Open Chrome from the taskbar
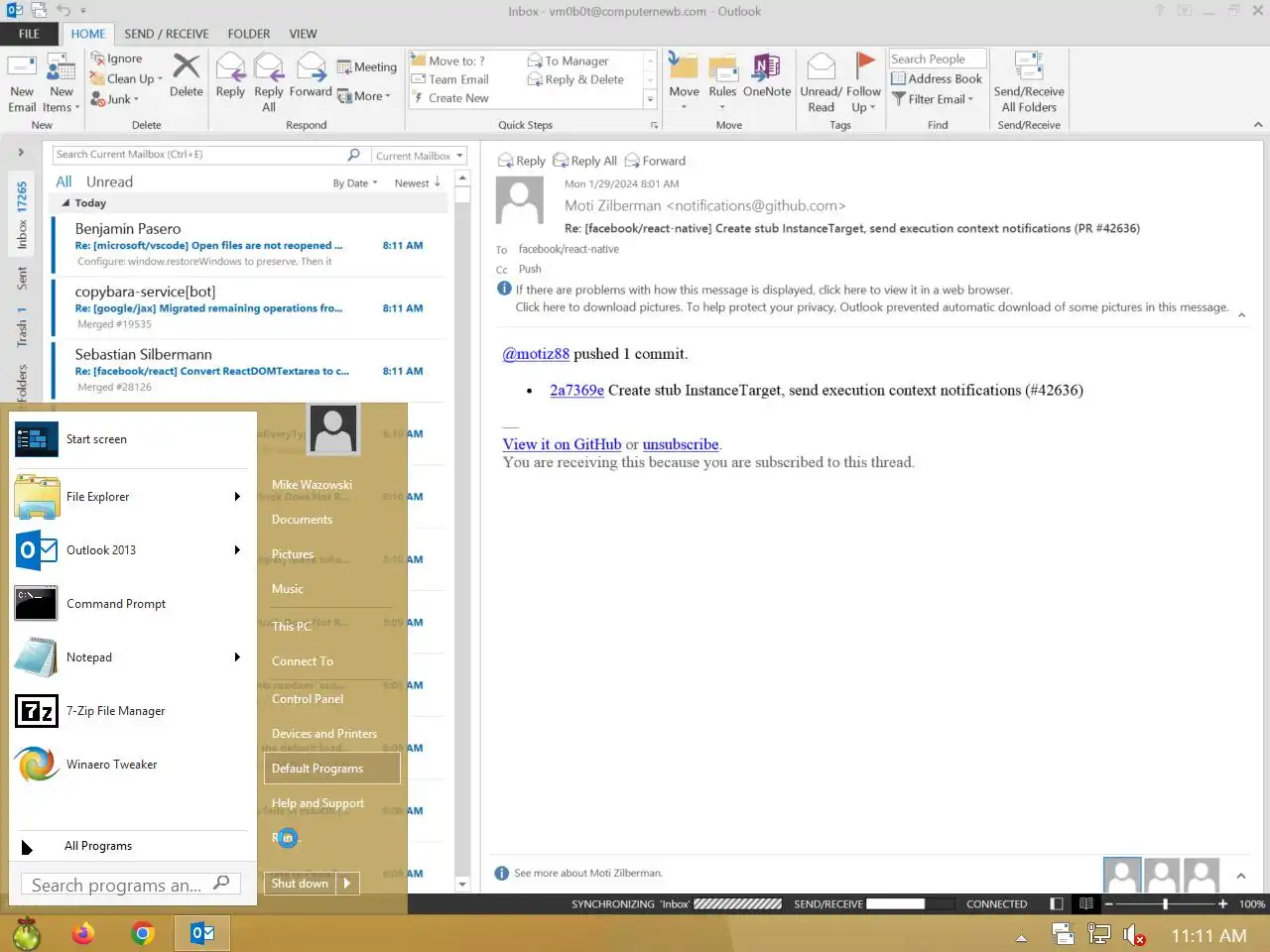The image size is (1270, 952). 143,933
